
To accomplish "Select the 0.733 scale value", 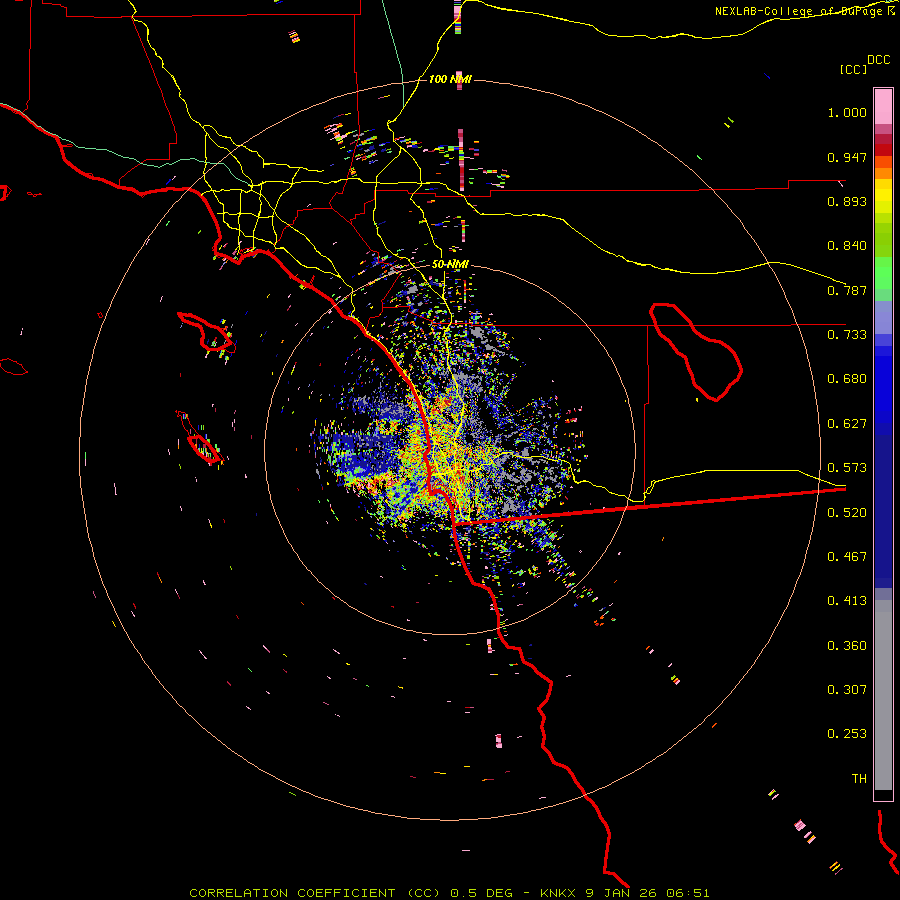I will (847, 335).
